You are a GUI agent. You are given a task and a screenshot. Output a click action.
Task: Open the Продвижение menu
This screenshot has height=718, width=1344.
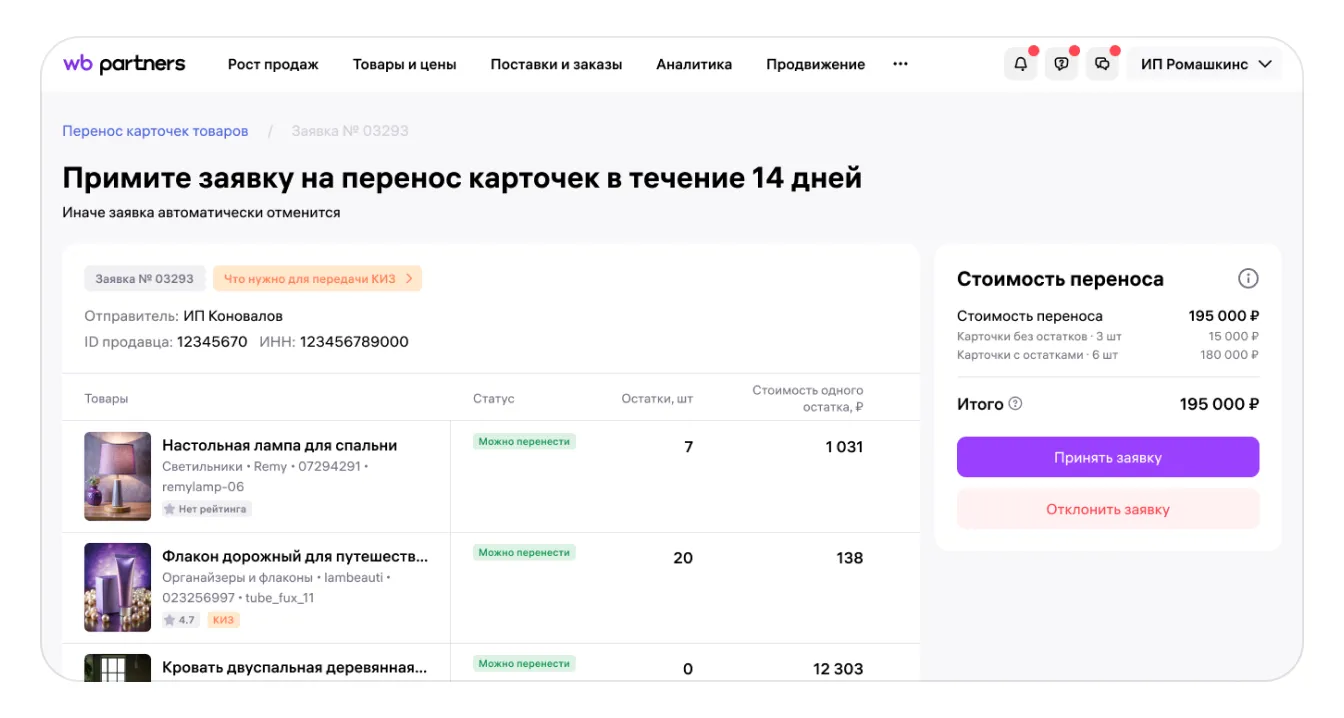pos(815,64)
